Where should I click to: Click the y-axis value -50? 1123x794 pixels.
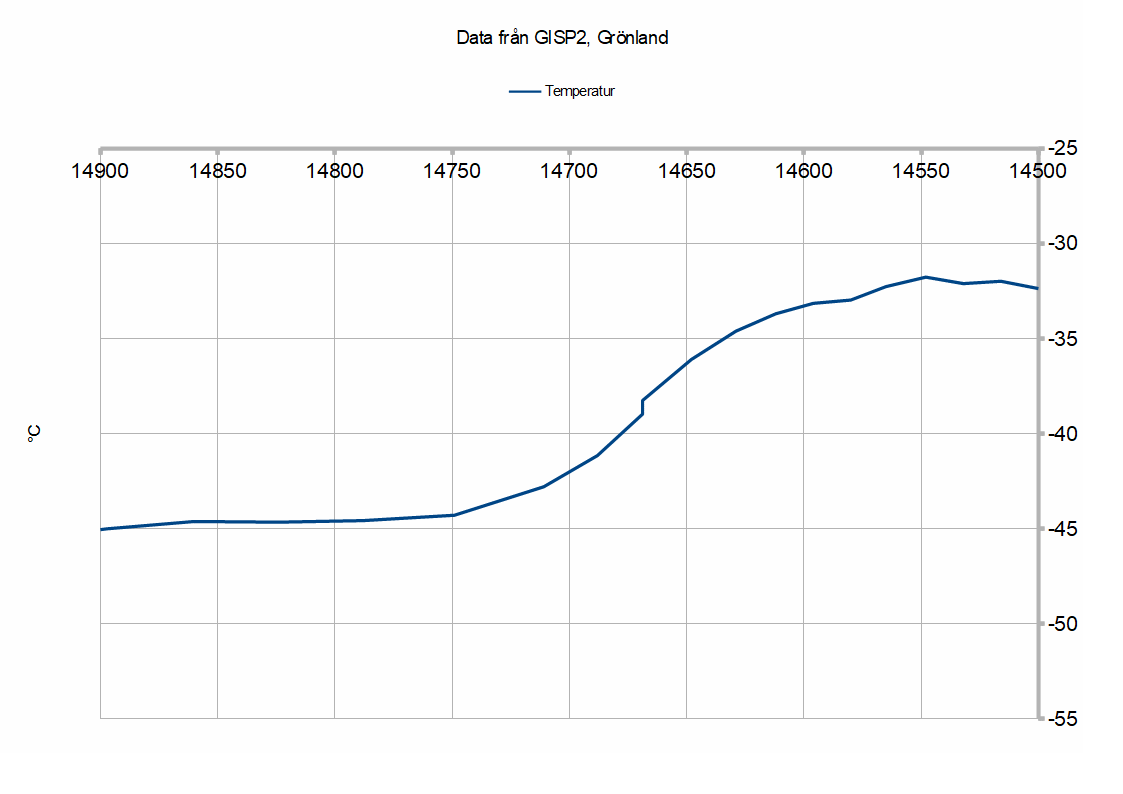coord(1063,624)
